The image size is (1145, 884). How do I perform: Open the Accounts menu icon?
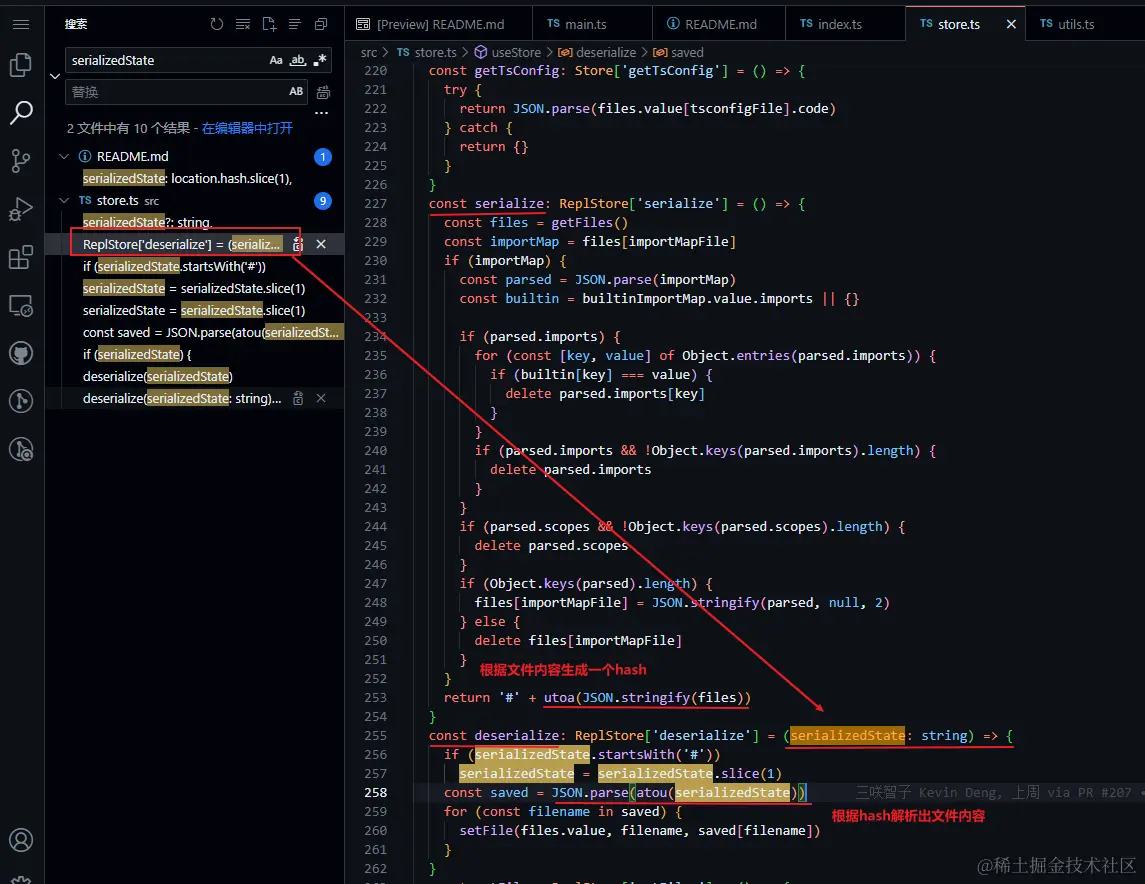tap(21, 840)
